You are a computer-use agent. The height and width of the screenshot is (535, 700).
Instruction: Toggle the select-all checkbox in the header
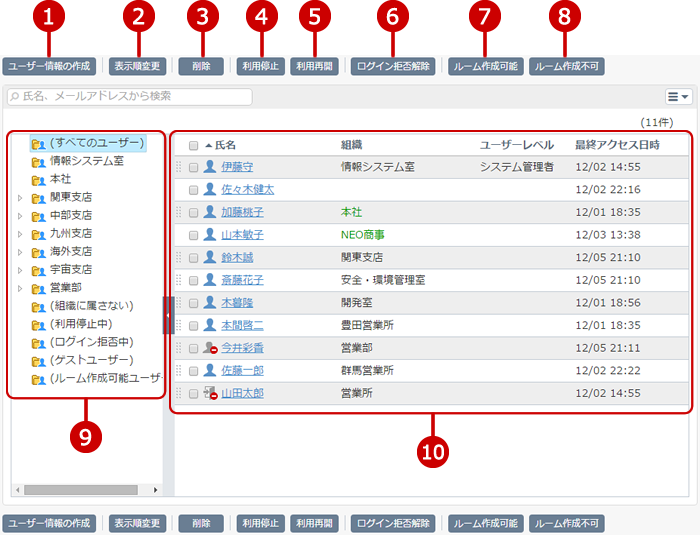(194, 145)
